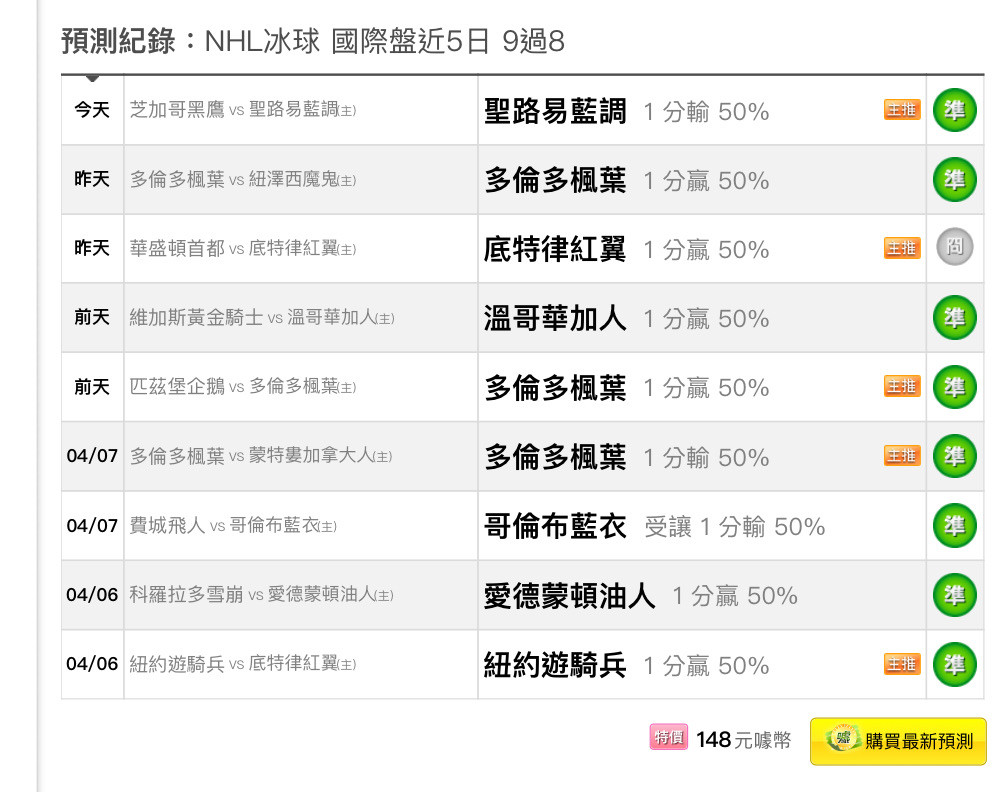997x792 pixels.
Task: Click the 148 元嘘幣 price text
Action: pyautogui.click(x=743, y=740)
